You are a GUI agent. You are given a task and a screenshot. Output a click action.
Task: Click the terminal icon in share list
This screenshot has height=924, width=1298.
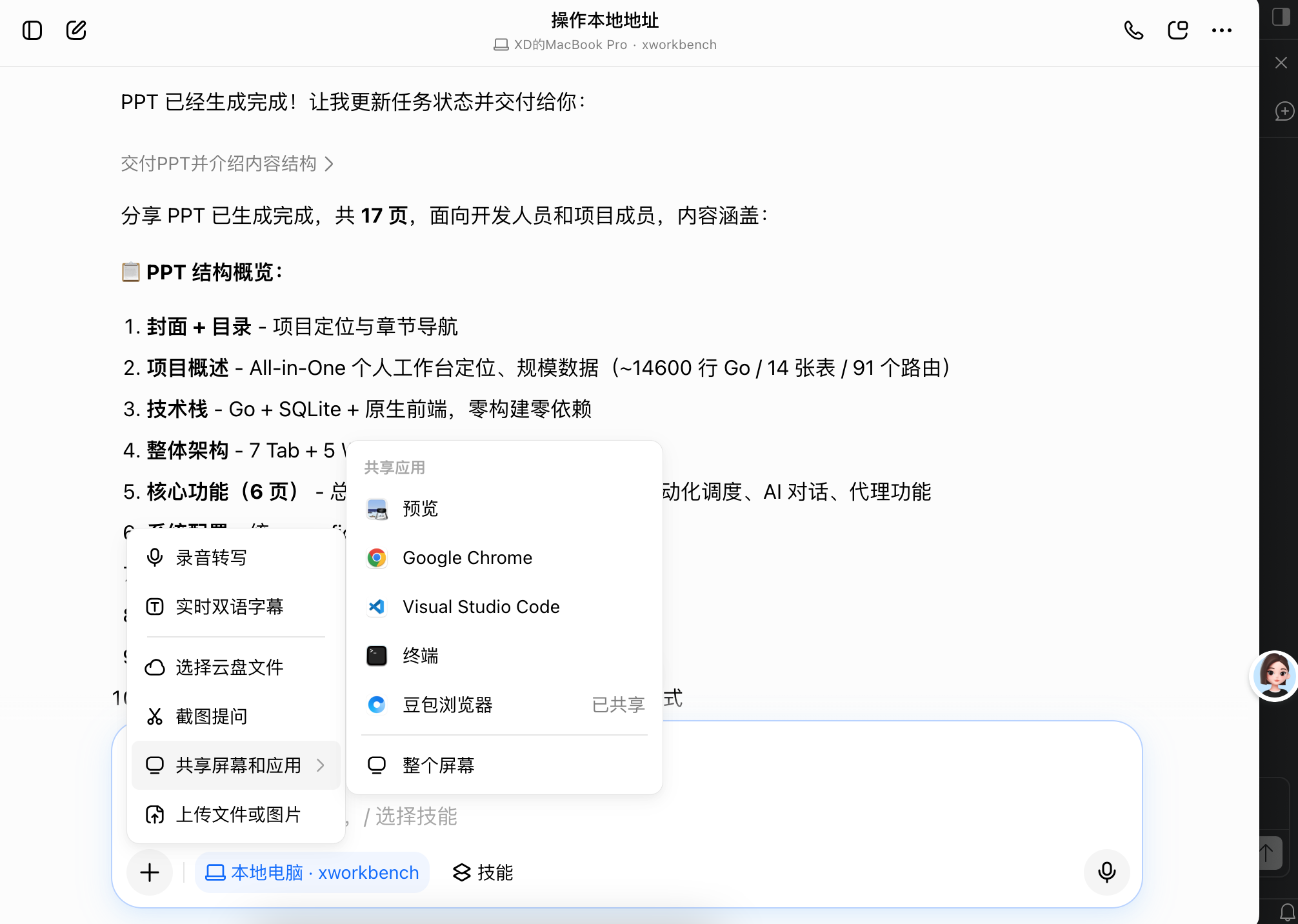point(377,656)
